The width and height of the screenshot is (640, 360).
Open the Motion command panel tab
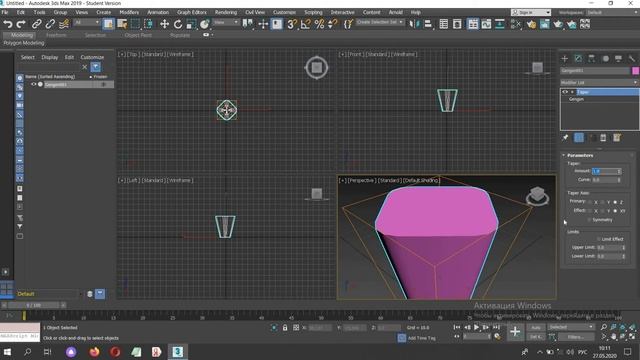pyautogui.click(x=605, y=59)
